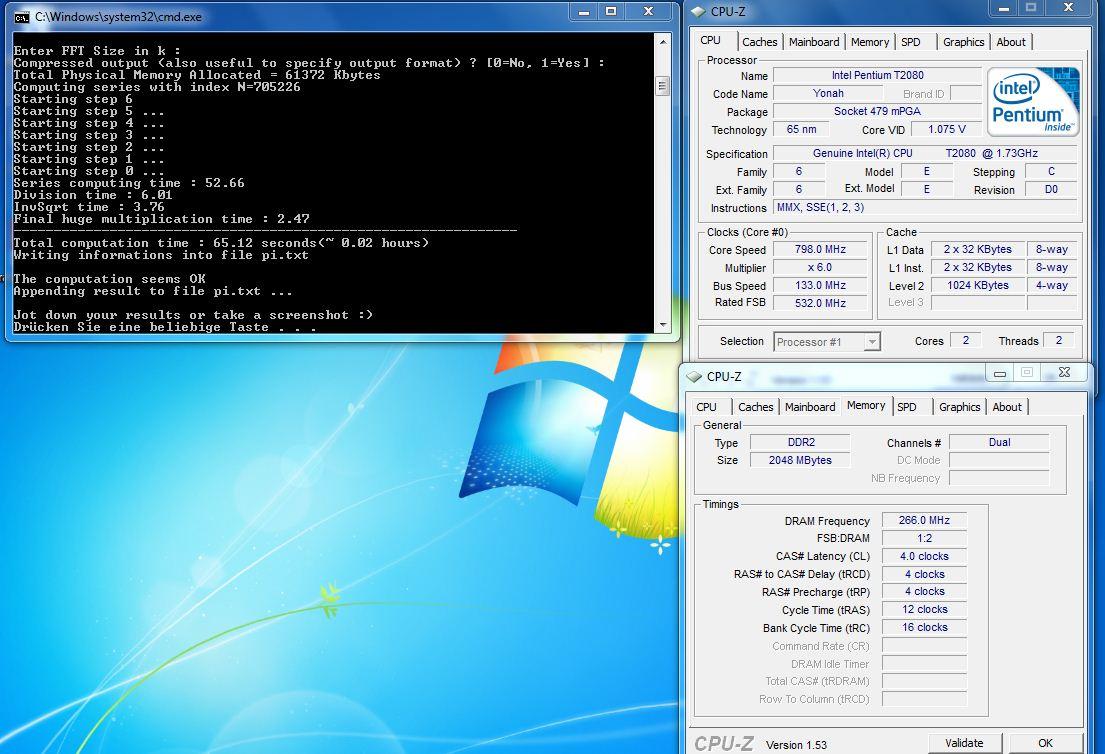Click the Core VID value '1.075 V'
Image resolution: width=1105 pixels, height=754 pixels.
coord(946,130)
